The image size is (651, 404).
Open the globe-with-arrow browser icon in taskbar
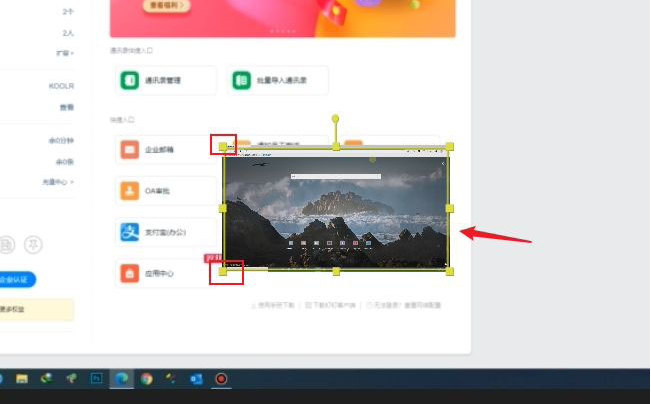click(46, 378)
